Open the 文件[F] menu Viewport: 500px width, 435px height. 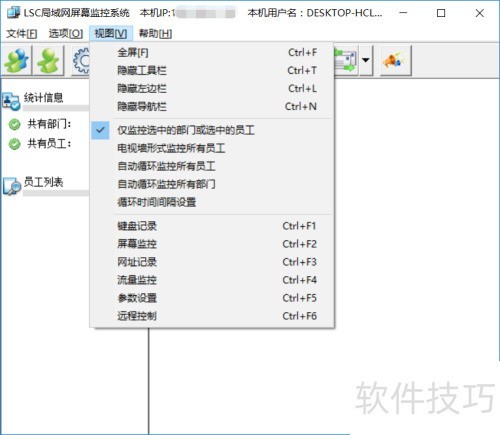[x=22, y=34]
